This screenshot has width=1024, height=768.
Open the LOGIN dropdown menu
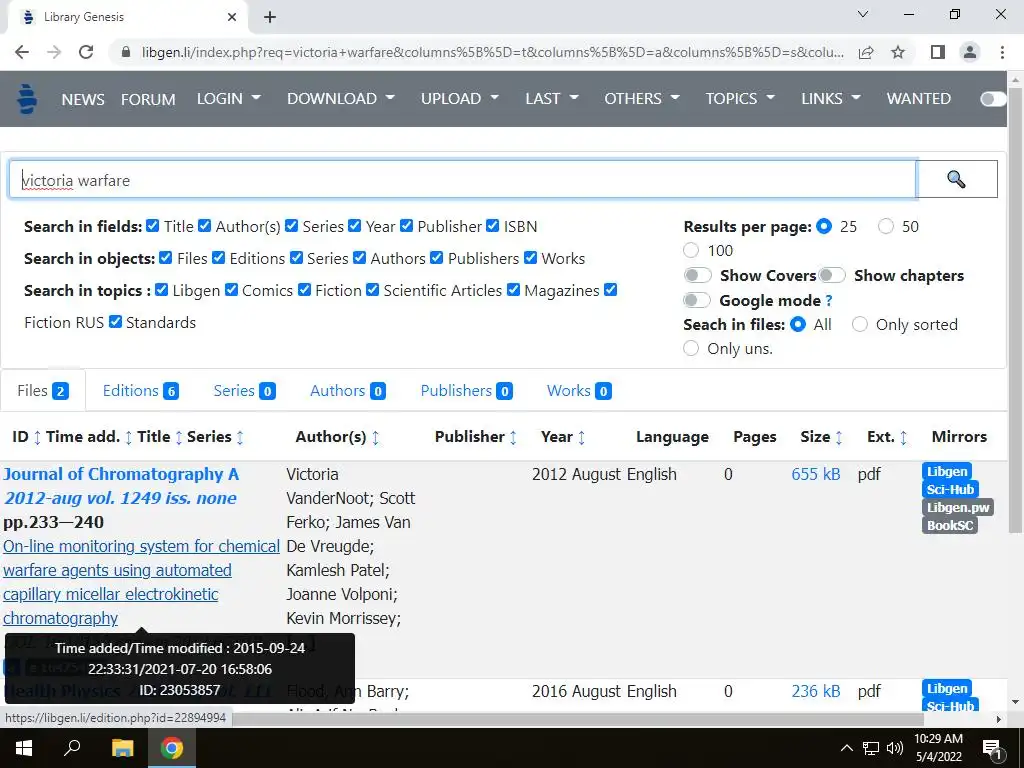[x=229, y=99]
